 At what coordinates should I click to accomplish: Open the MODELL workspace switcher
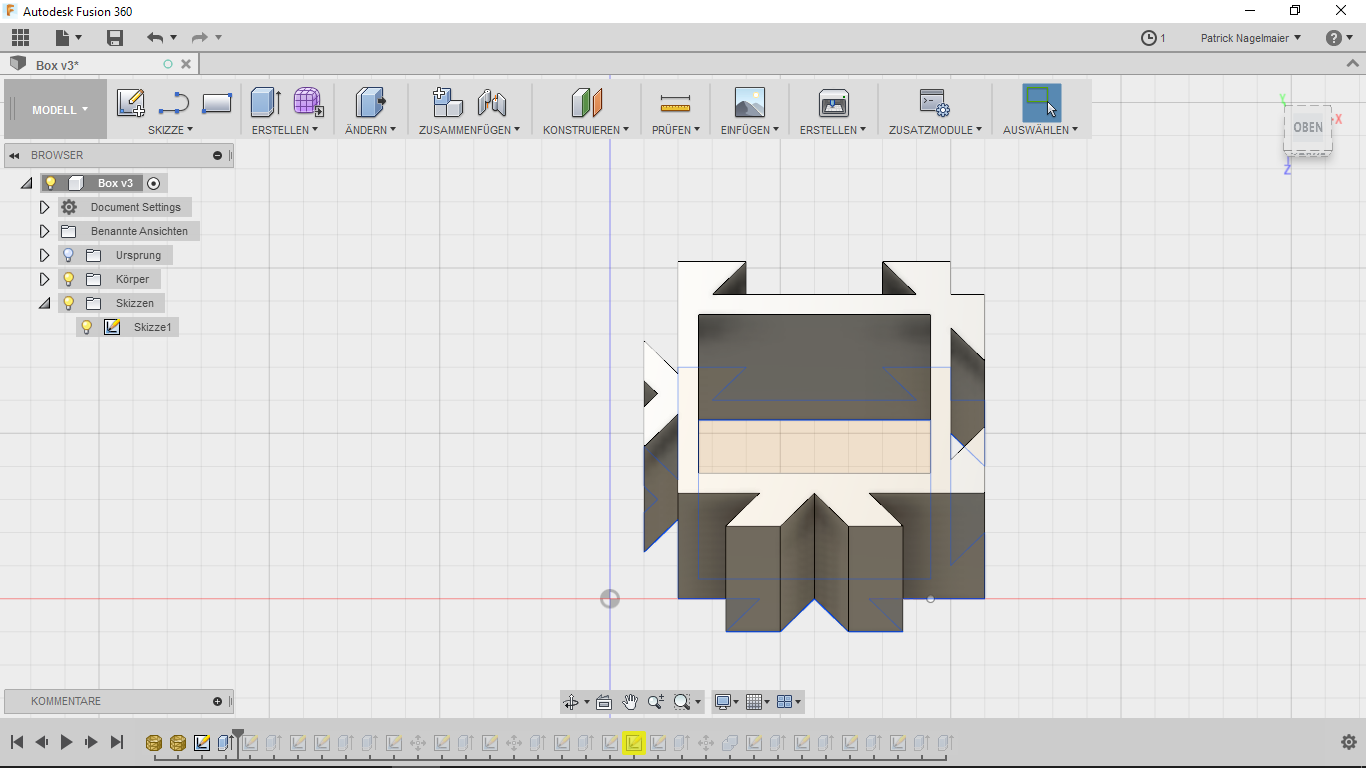[x=54, y=110]
